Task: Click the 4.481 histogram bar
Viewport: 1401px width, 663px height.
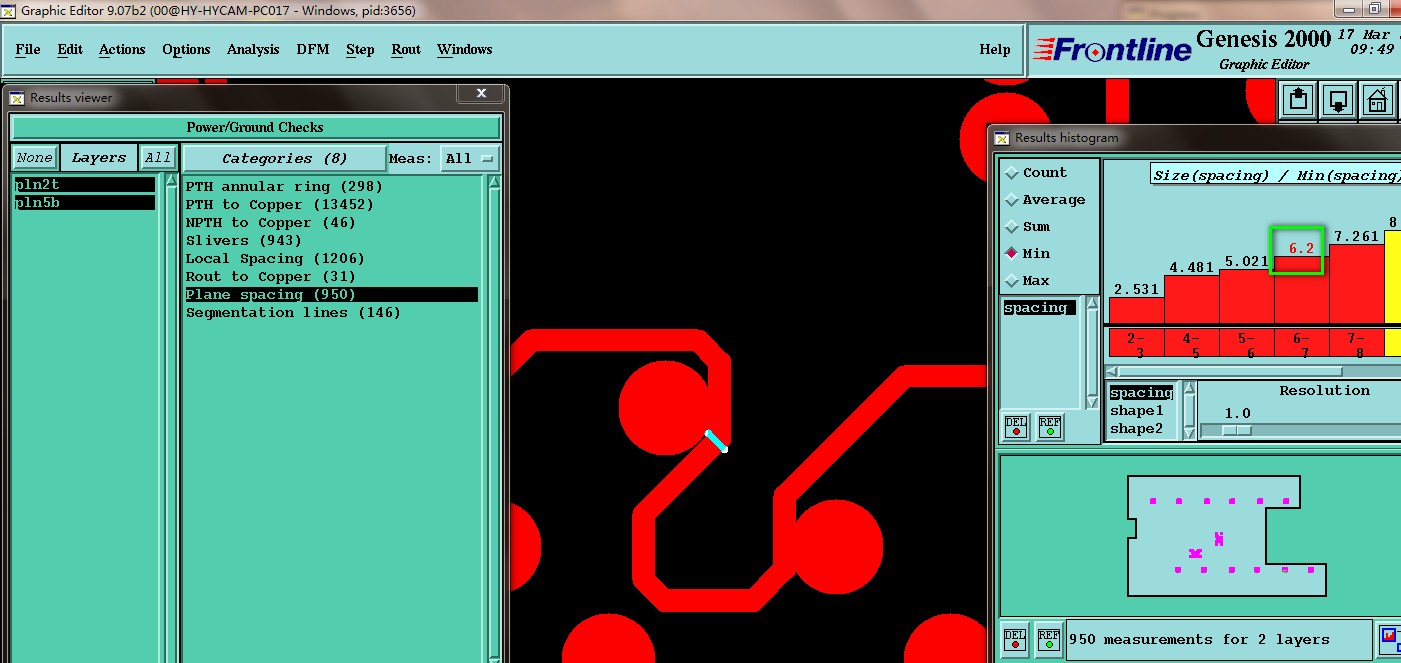Action: (x=1192, y=299)
